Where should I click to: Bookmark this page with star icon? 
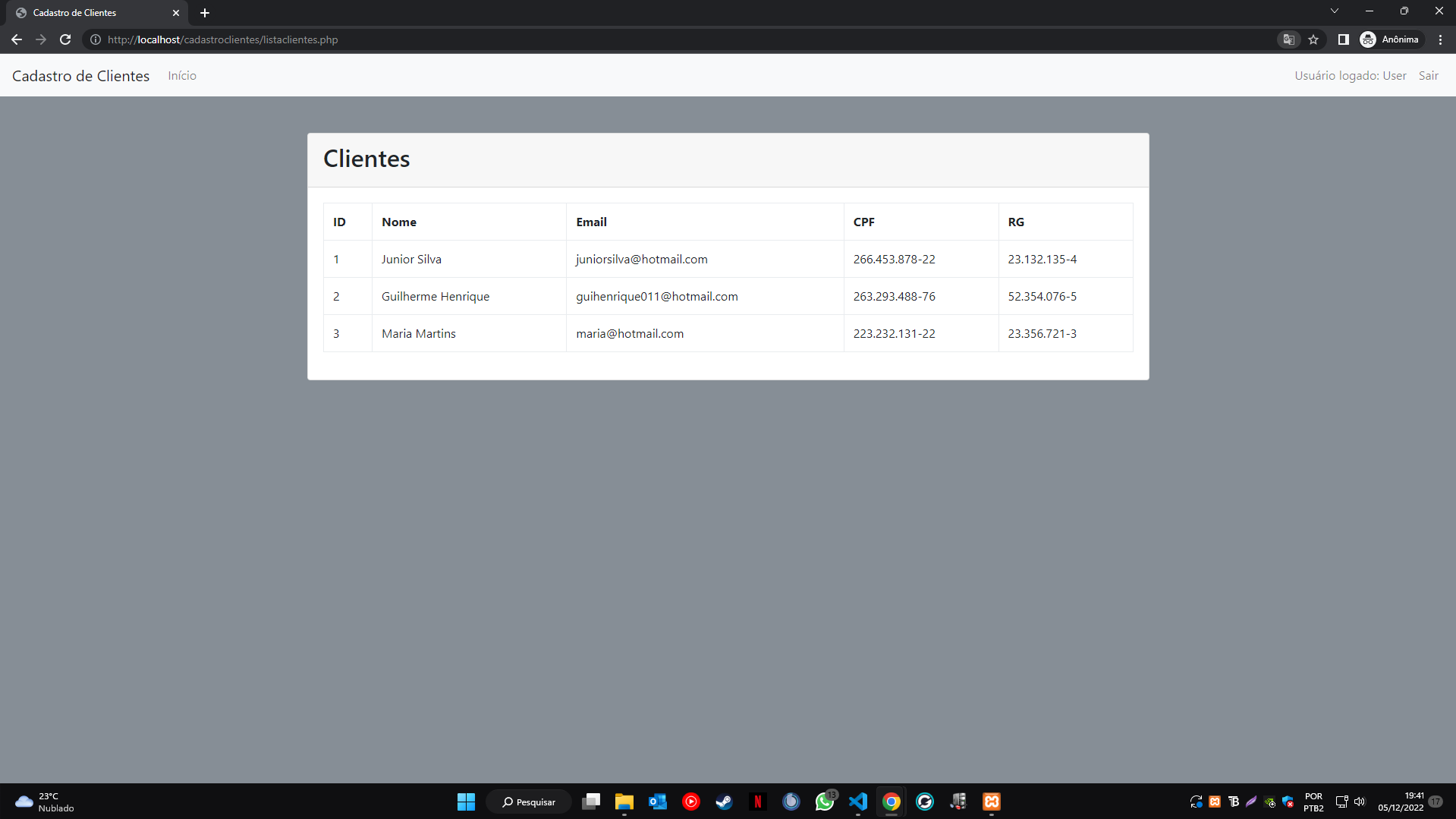[x=1313, y=39]
